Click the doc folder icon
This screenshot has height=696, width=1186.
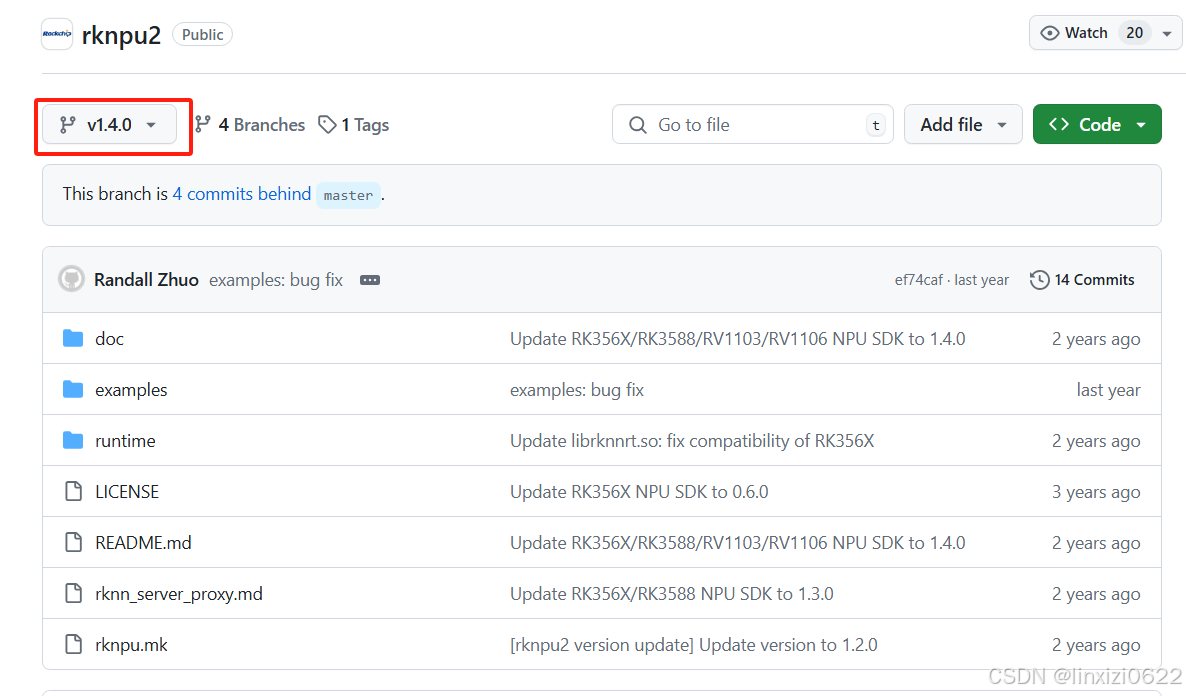pos(73,338)
